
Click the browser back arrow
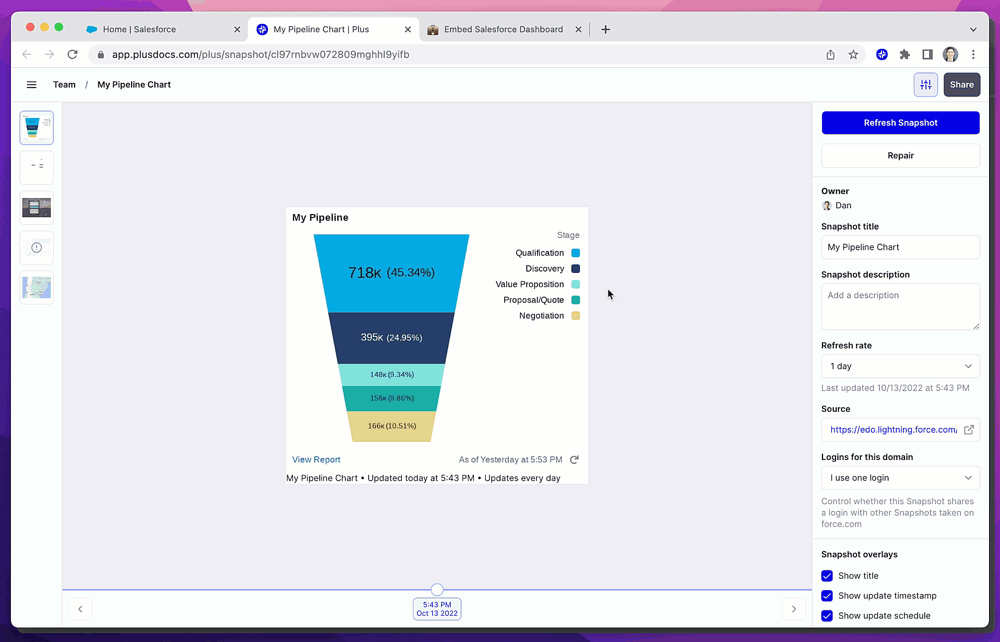pyautogui.click(x=26, y=55)
